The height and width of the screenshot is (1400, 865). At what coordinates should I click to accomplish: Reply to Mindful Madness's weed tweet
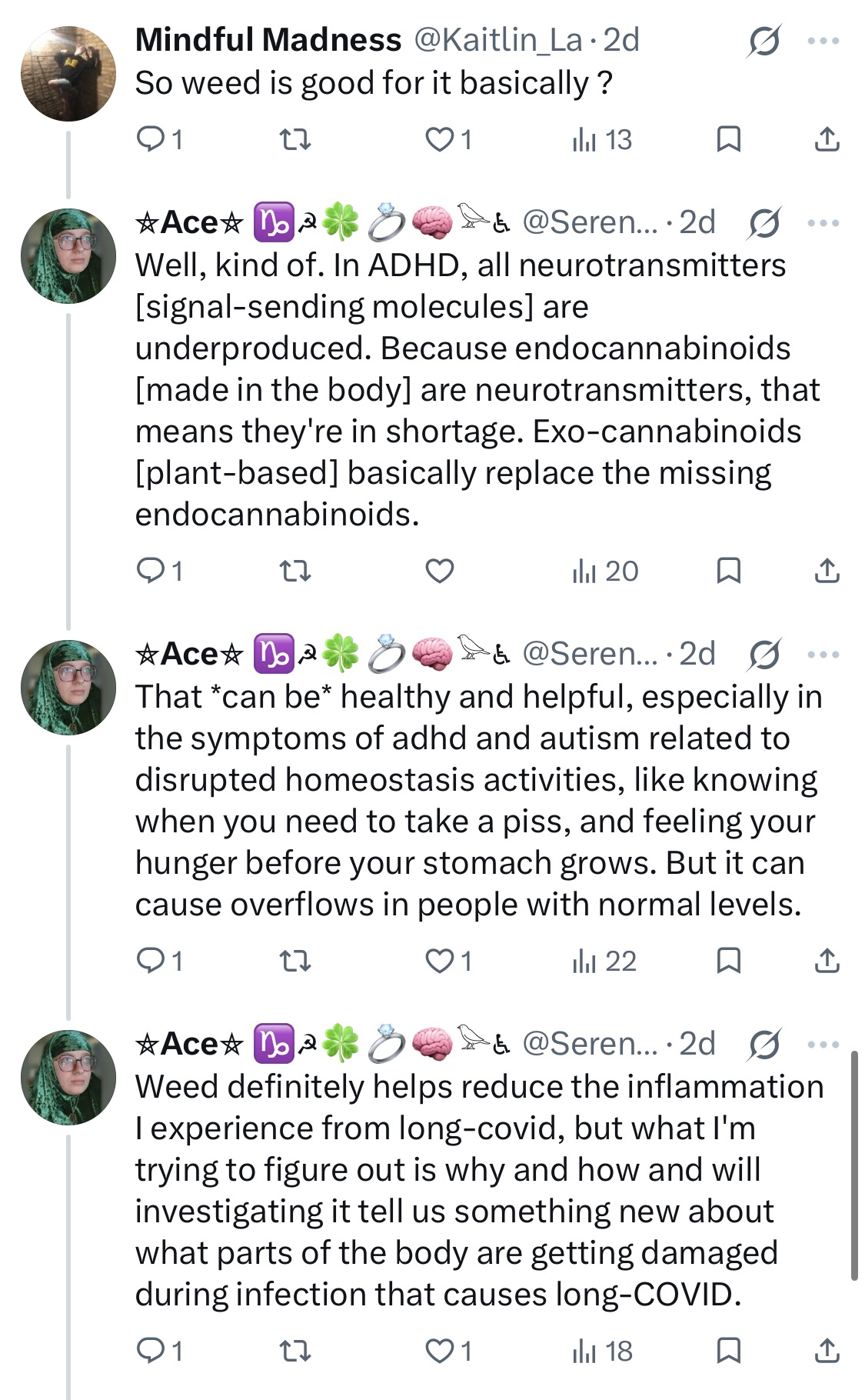pos(158,139)
